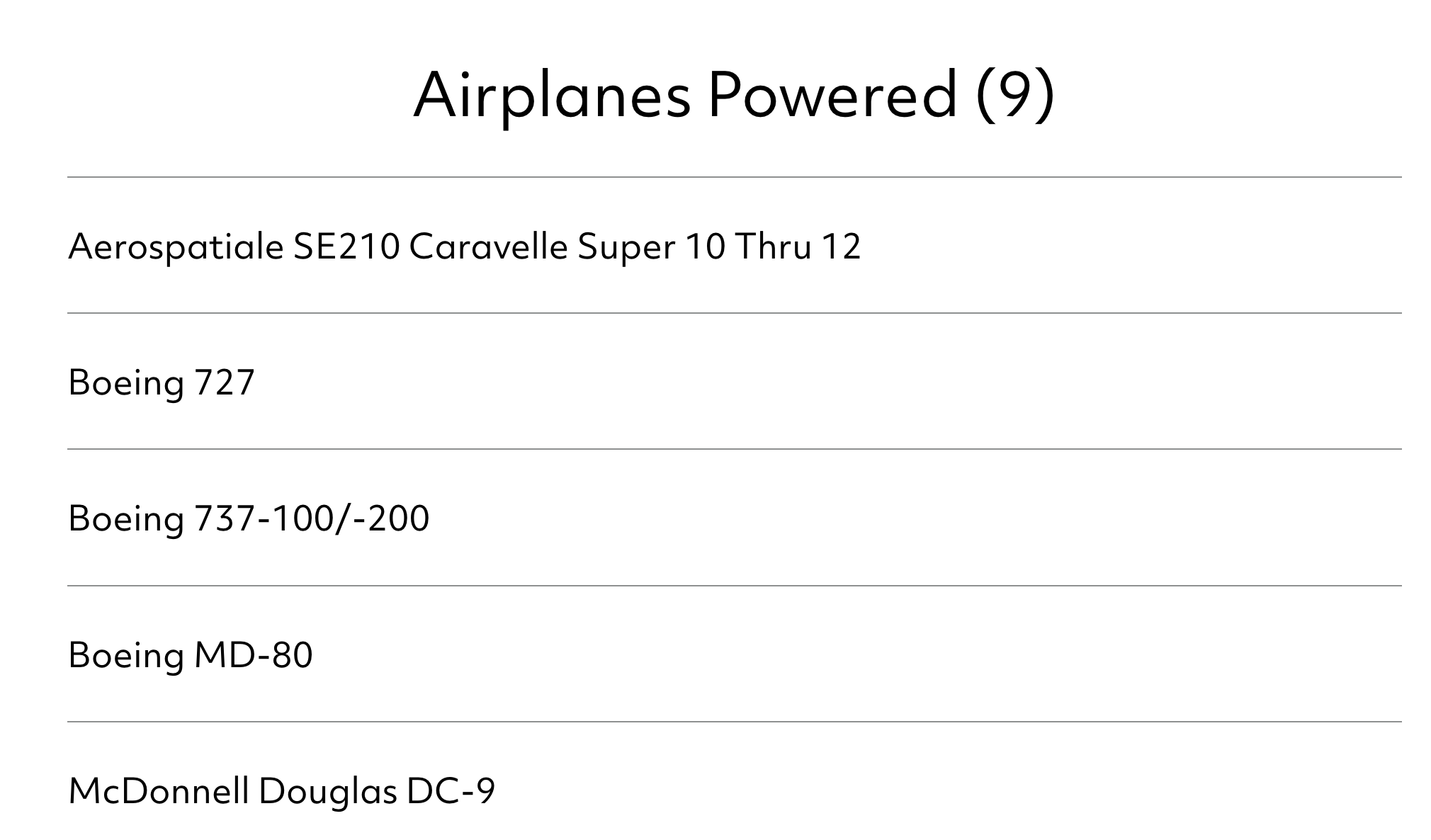Click the '737-100/-200' model number
This screenshot has height=840, width=1431.
point(312,518)
